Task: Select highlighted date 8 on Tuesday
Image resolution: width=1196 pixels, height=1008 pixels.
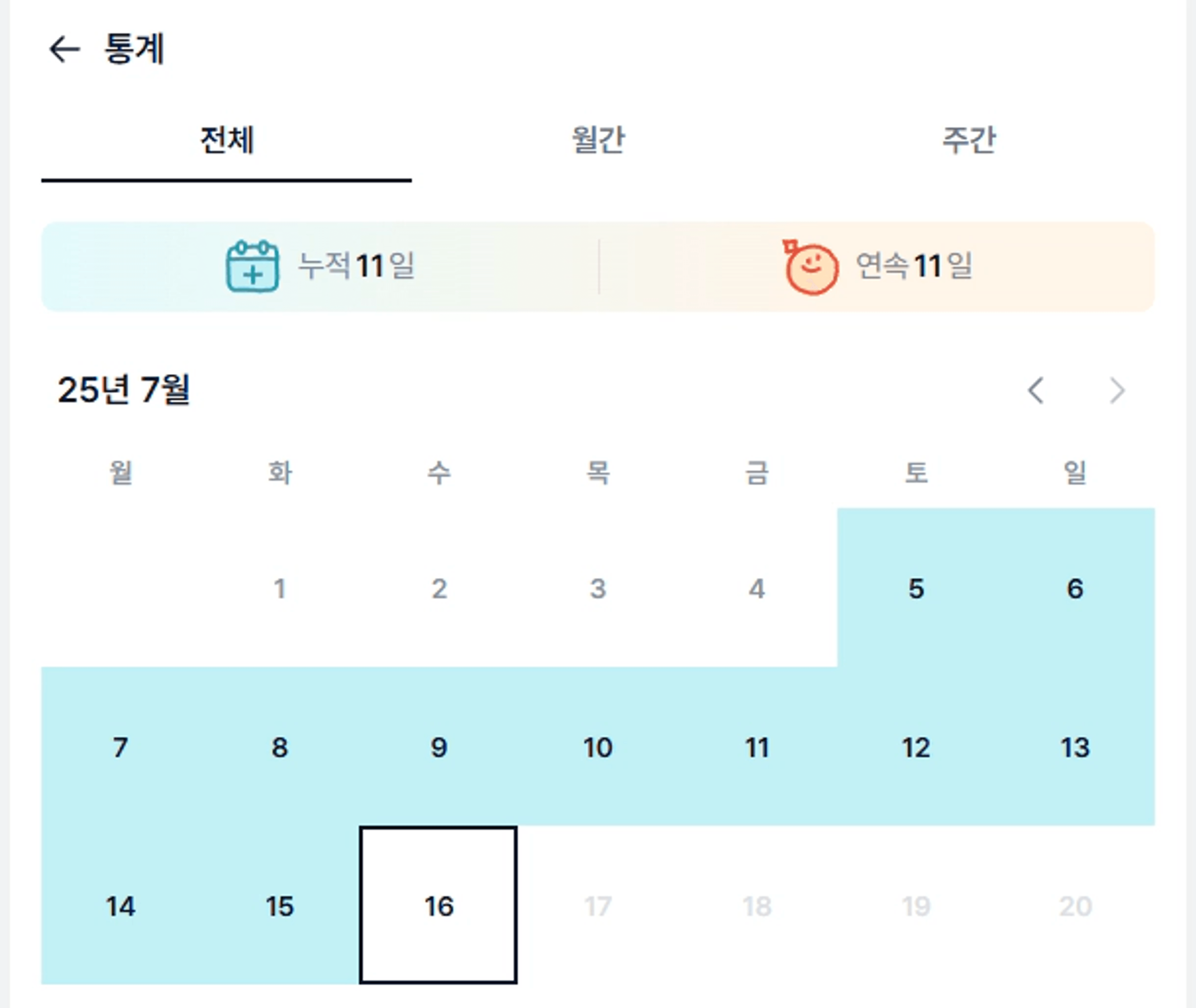Action: 279,747
